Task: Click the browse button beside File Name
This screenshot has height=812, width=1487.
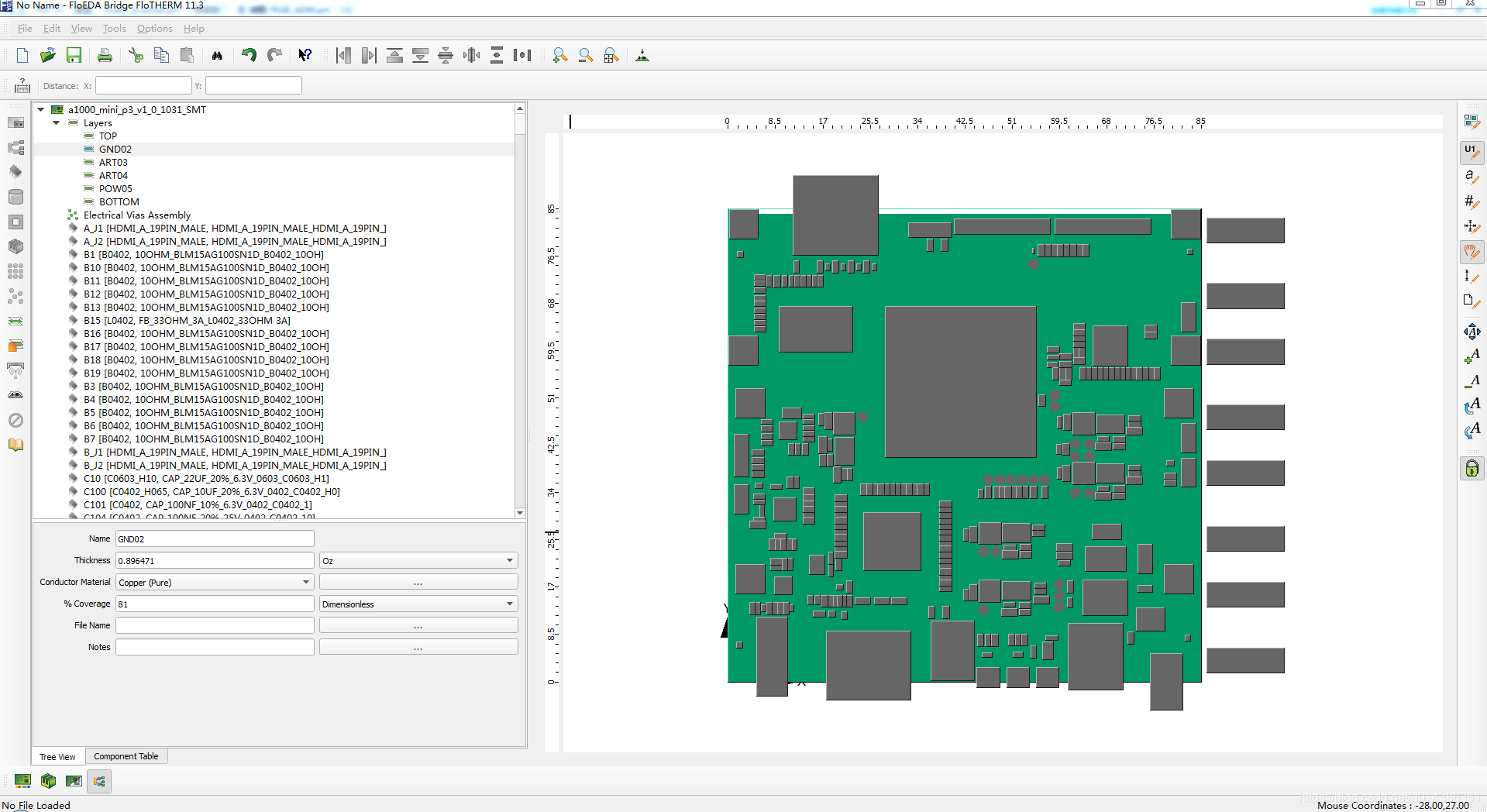Action: [418, 625]
